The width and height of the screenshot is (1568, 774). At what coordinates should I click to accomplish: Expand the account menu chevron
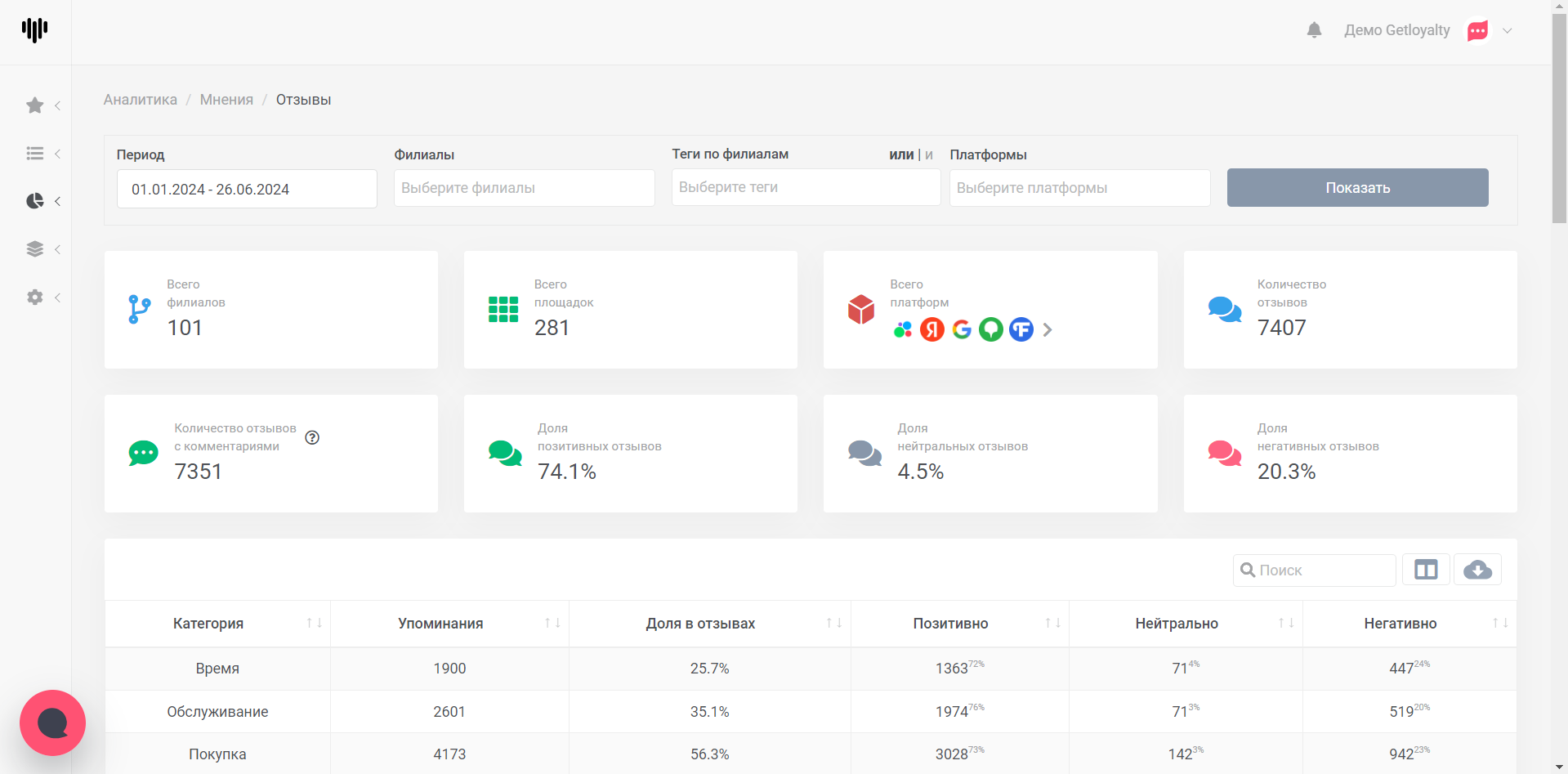coord(1508,31)
